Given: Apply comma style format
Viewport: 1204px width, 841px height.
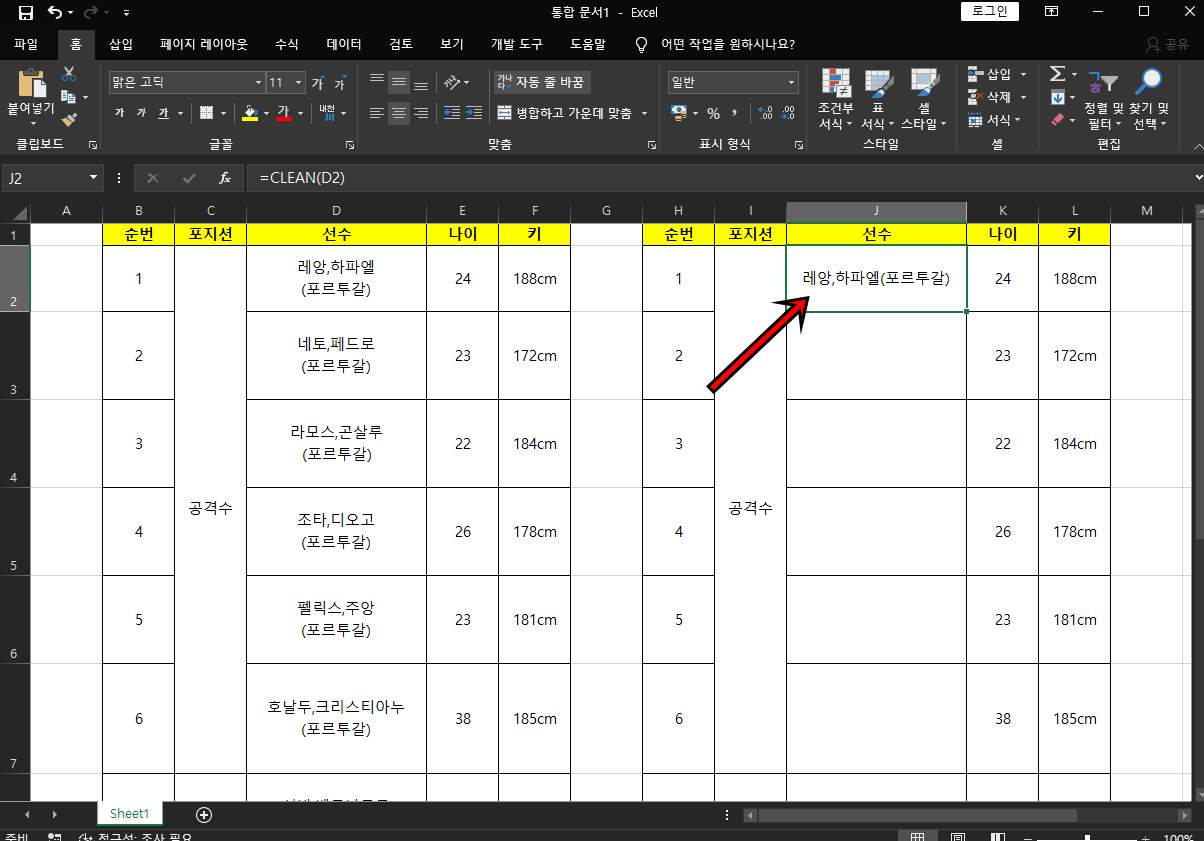Looking at the screenshot, I should coord(735,113).
